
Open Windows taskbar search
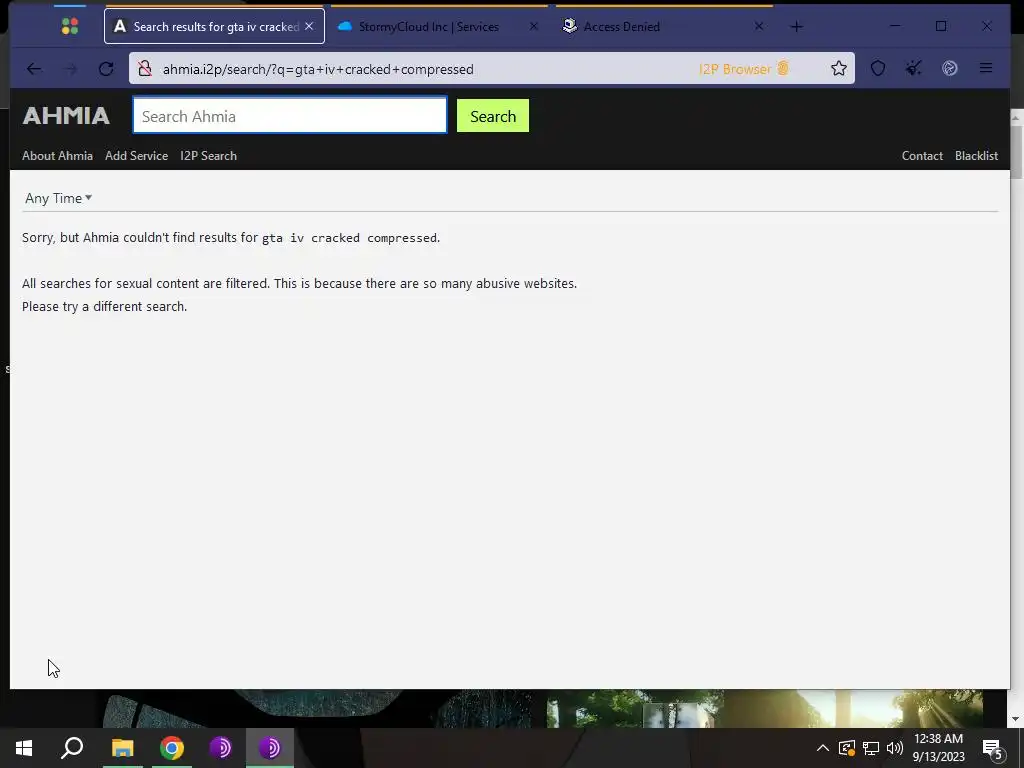point(72,748)
